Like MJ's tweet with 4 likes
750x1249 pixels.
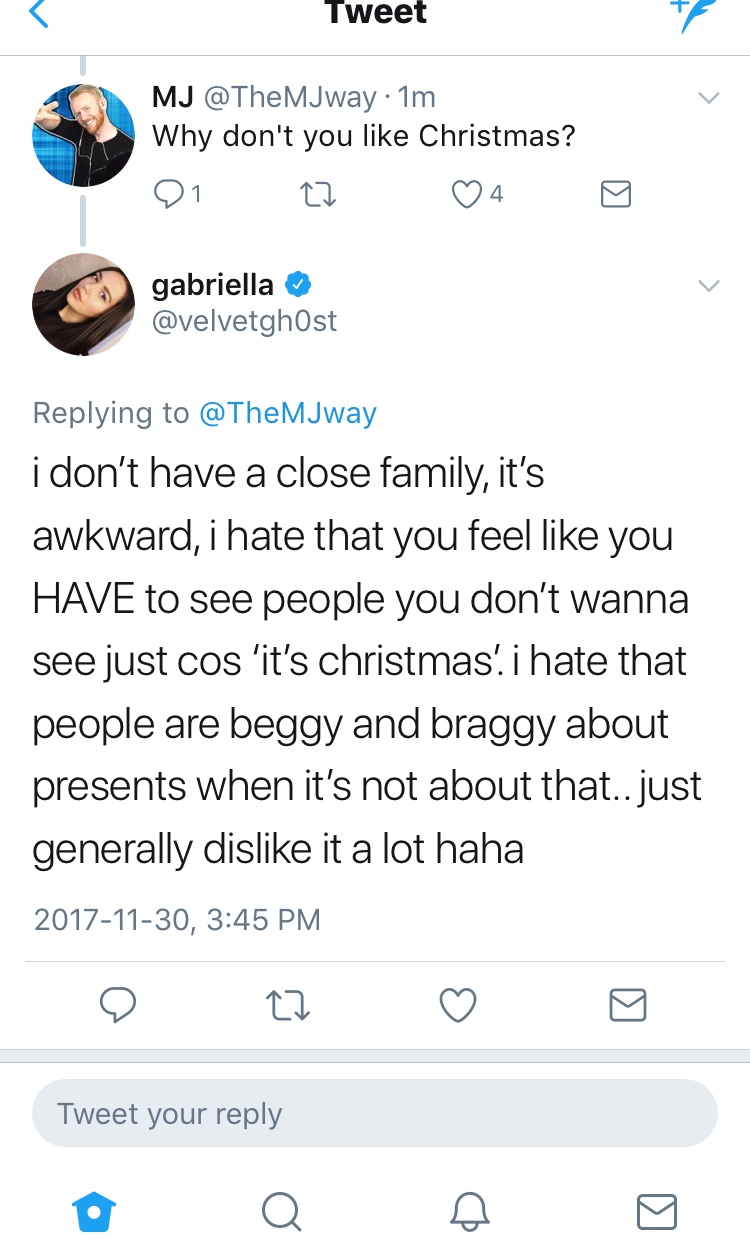coord(467,194)
